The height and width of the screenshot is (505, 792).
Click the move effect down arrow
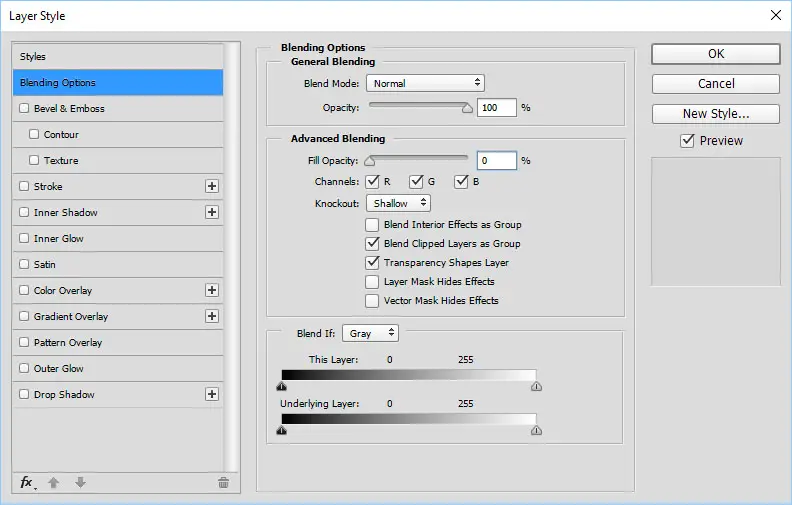(x=80, y=482)
